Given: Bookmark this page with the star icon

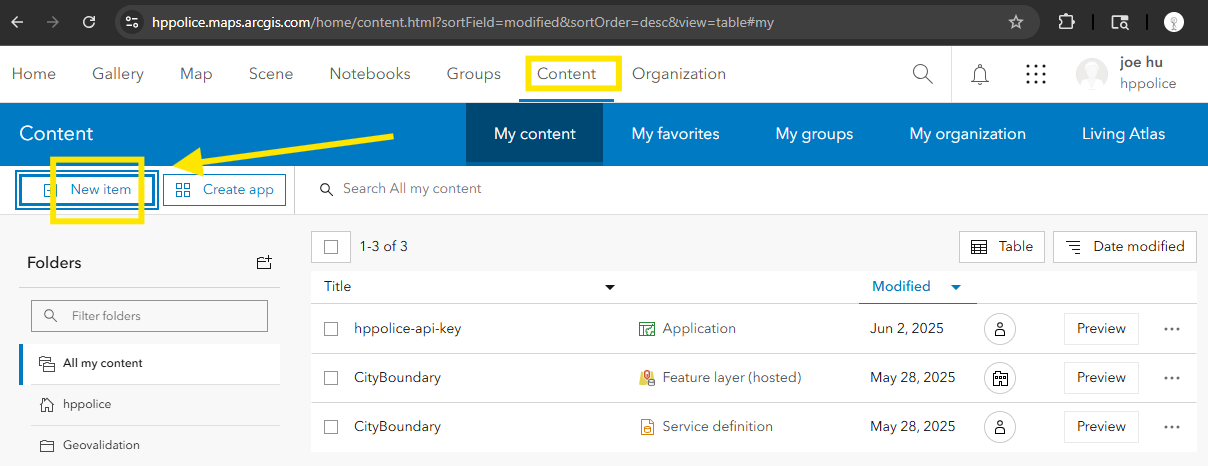Looking at the screenshot, I should pos(1016,21).
